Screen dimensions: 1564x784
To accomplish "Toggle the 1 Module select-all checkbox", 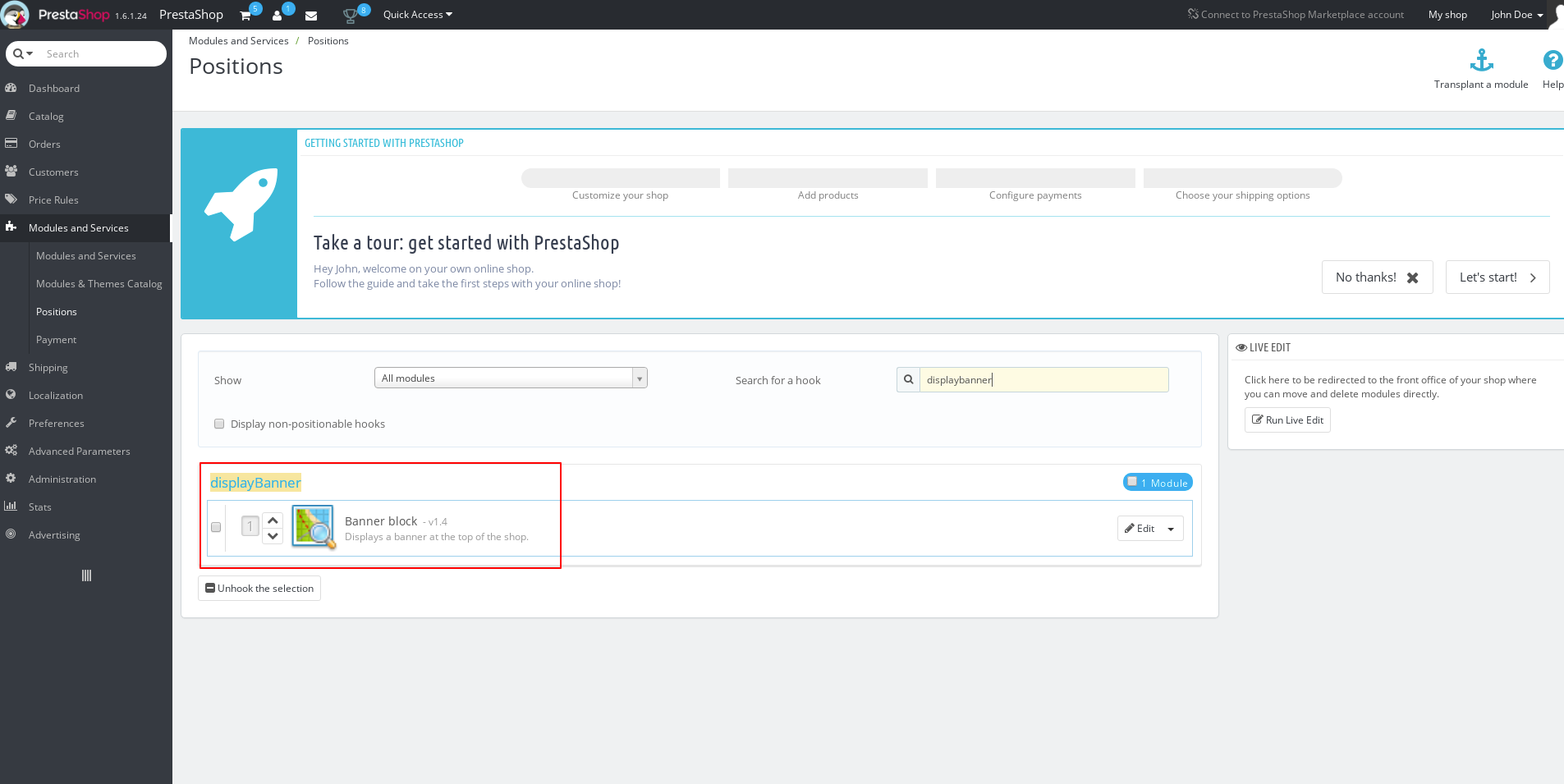I will [x=1132, y=482].
